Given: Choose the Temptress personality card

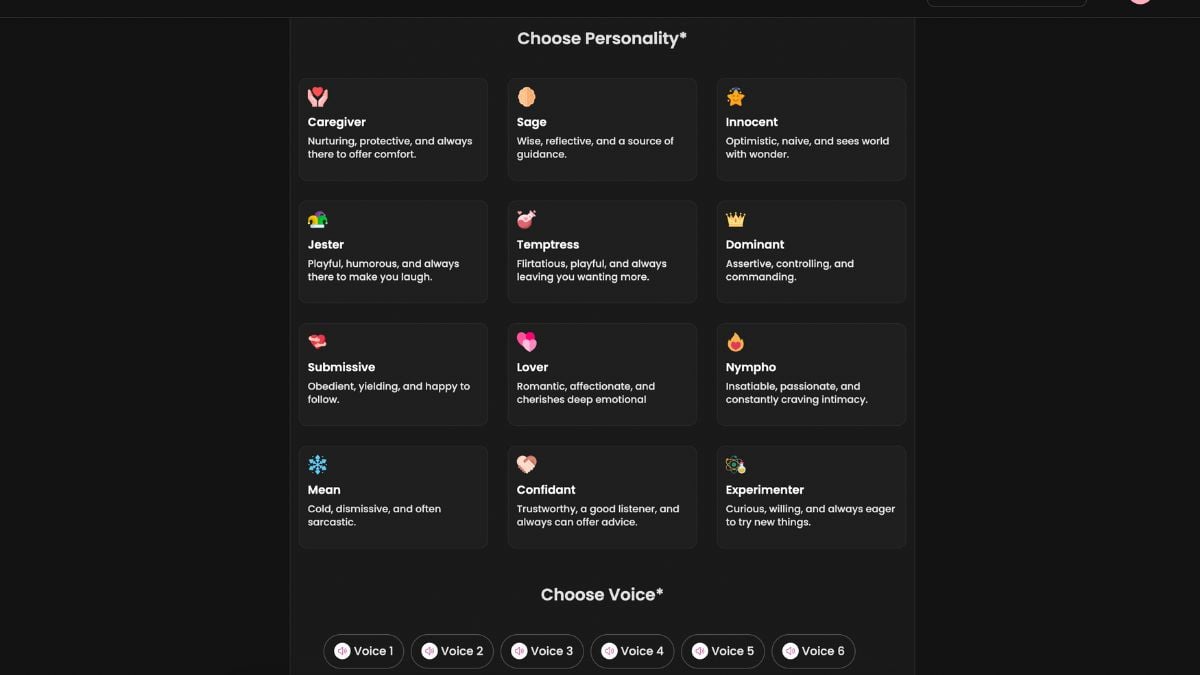Looking at the screenshot, I should coord(602,252).
